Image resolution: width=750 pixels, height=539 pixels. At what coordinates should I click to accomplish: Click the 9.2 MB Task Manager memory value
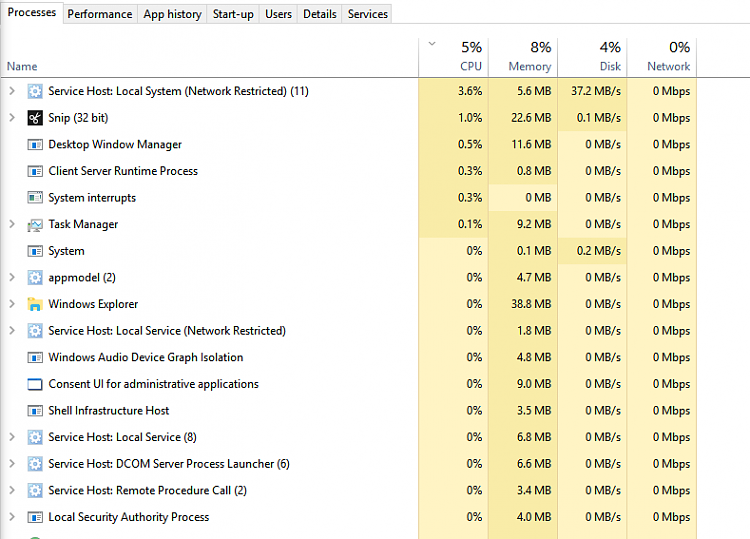tap(534, 224)
